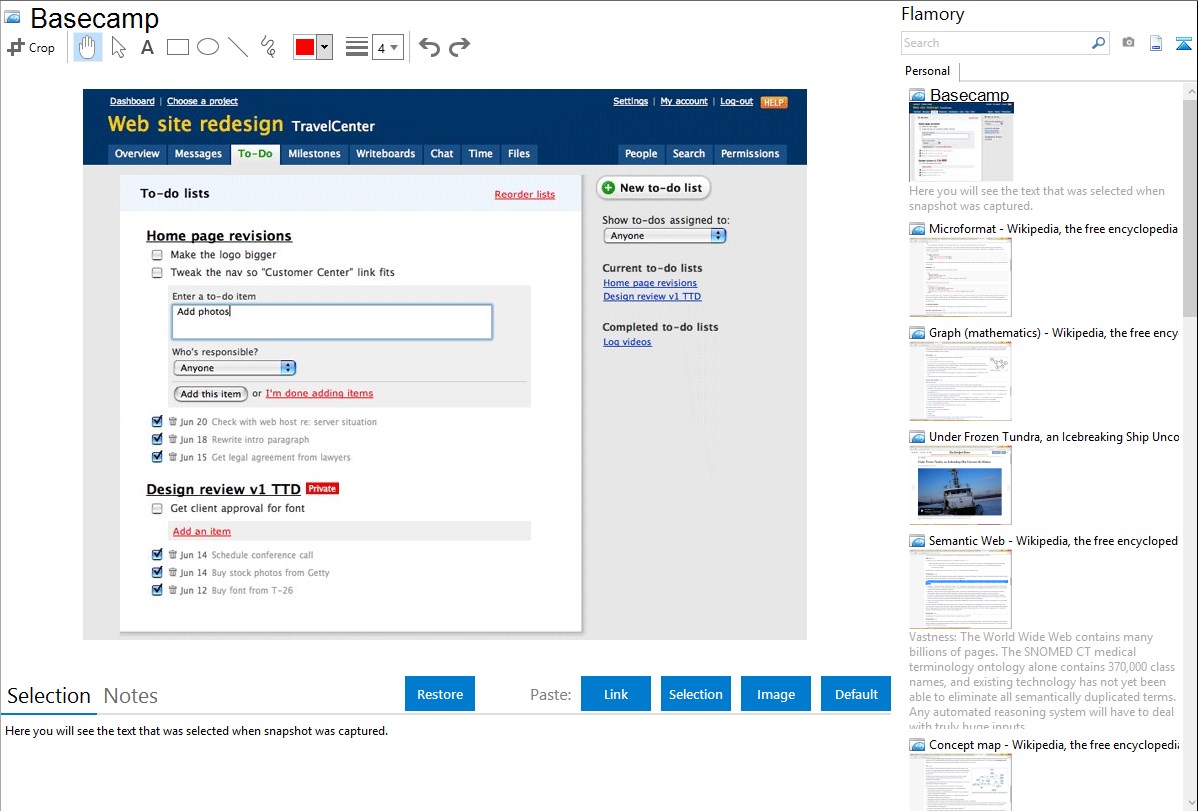
Task: Click the search magnifier icon
Action: (x=1098, y=43)
